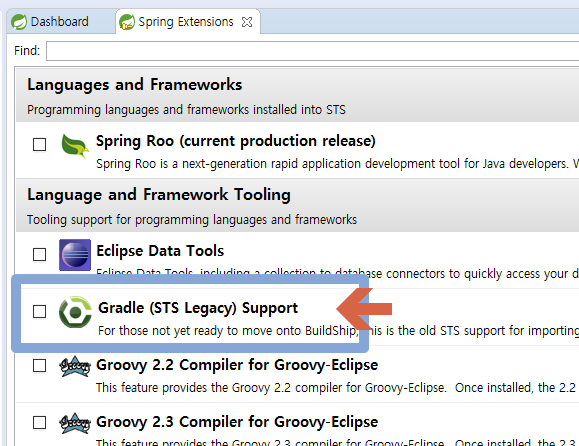The width and height of the screenshot is (579, 446).
Task: Check the Eclipse Data Tools checkbox
Action: click(x=40, y=254)
